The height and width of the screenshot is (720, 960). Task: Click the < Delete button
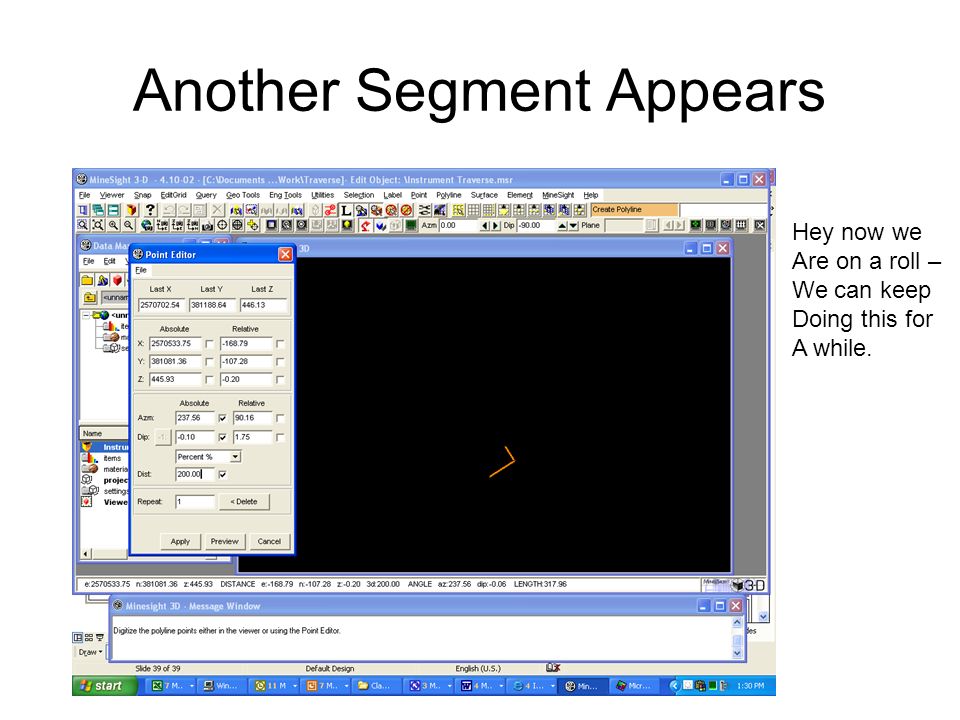(x=244, y=501)
